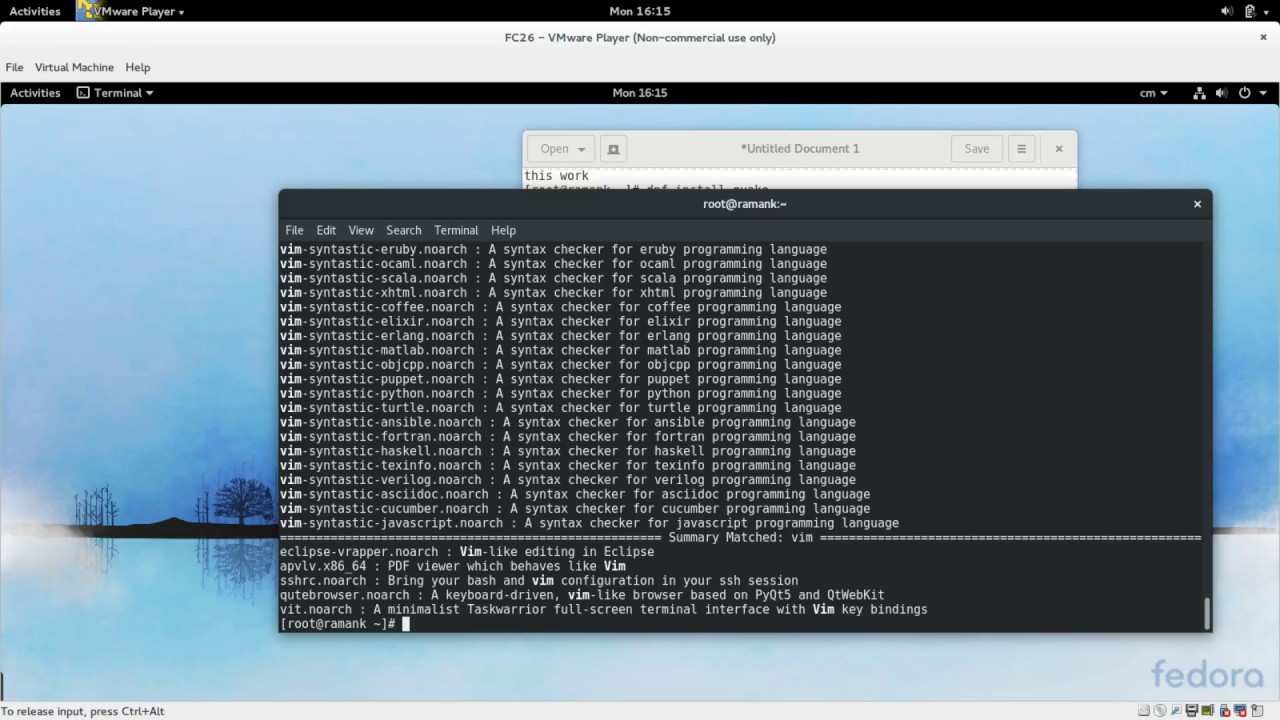The image size is (1280, 720).
Task: Open the terminal Terminal menu
Action: 456,229
